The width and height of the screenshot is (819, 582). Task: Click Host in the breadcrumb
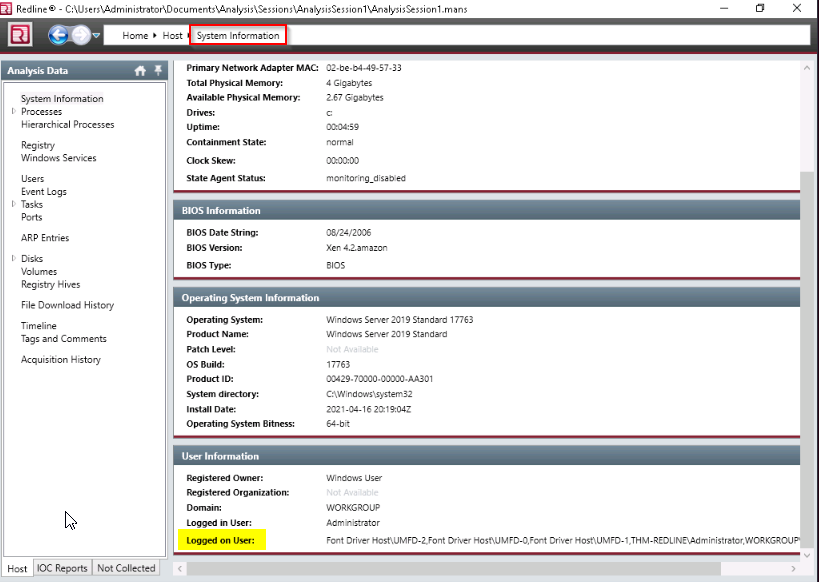tap(172, 36)
